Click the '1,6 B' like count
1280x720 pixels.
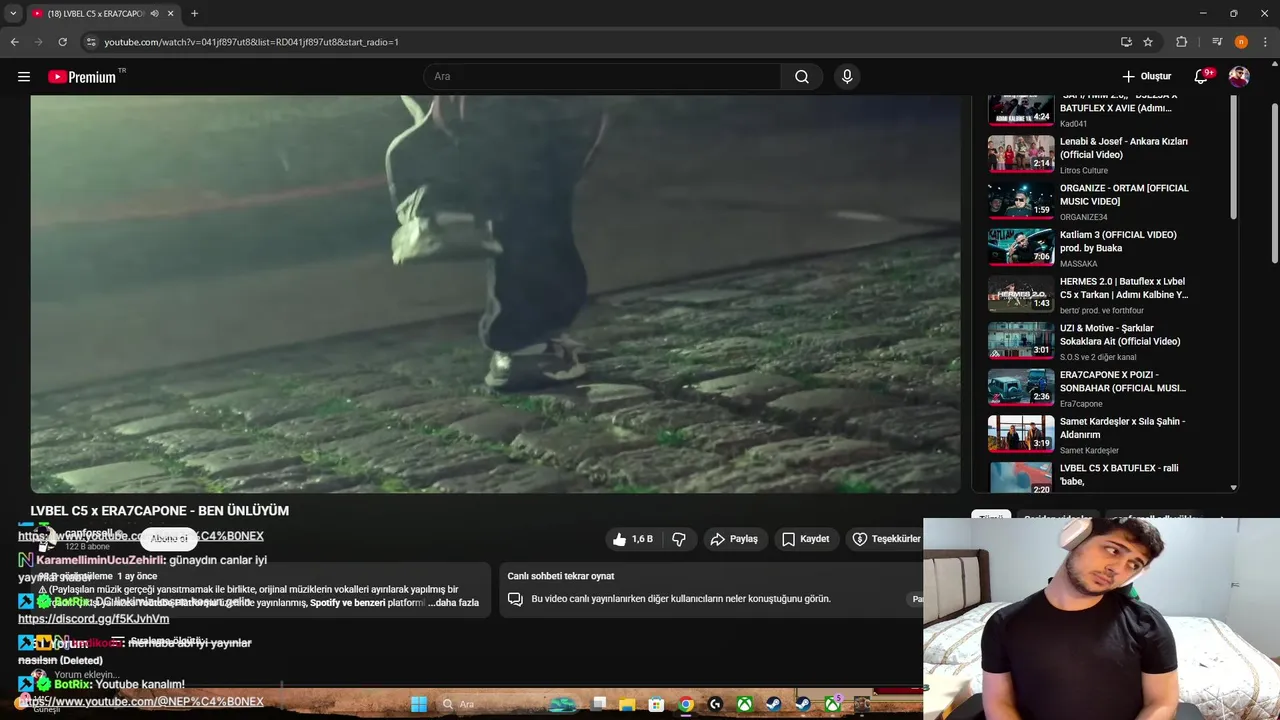642,539
